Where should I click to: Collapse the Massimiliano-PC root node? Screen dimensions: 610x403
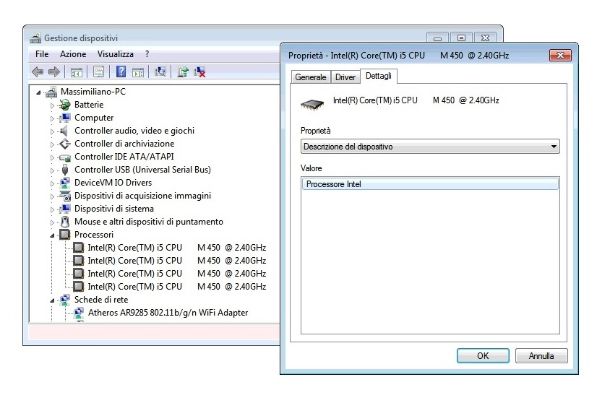(x=39, y=93)
